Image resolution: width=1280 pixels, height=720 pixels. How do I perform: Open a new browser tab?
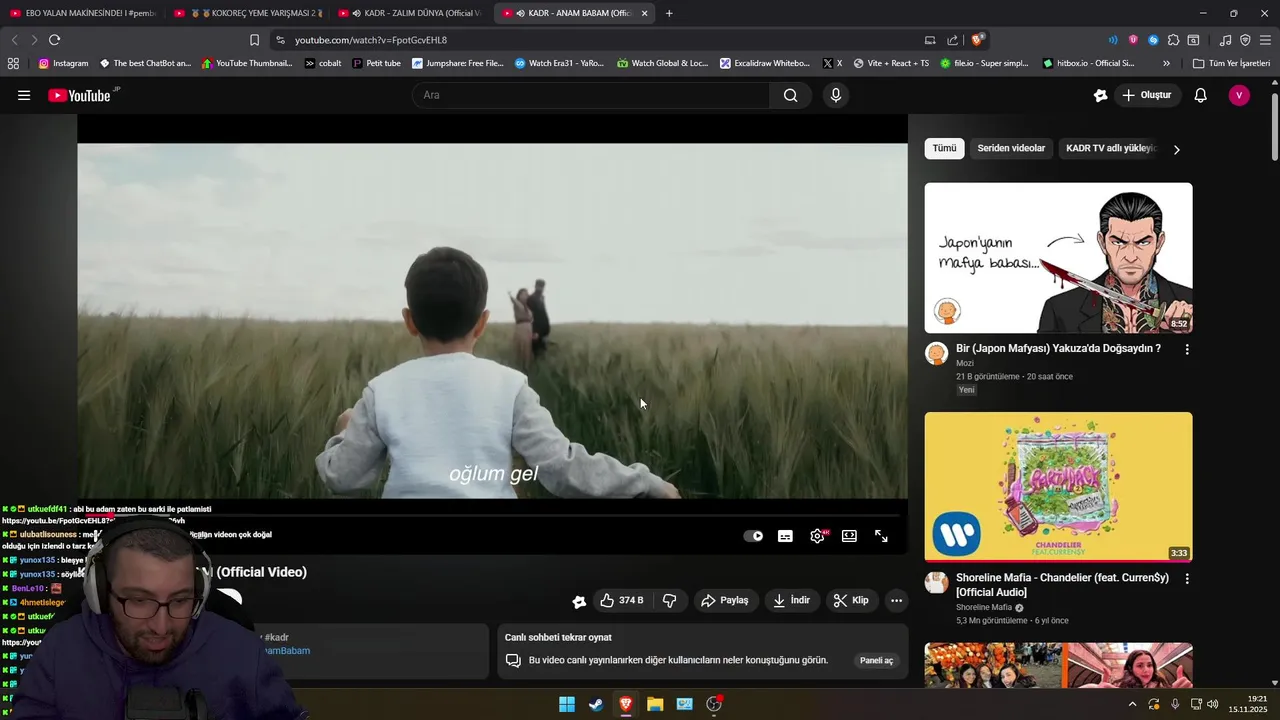tap(669, 13)
